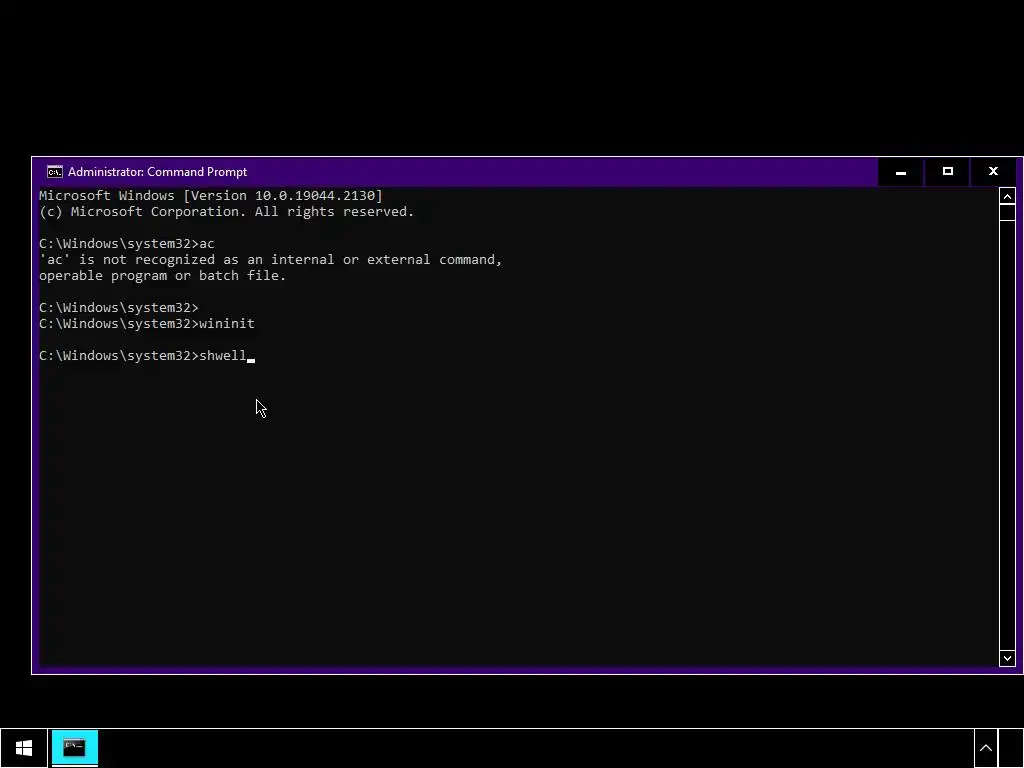Maximize the Command Prompt window

coord(948,172)
